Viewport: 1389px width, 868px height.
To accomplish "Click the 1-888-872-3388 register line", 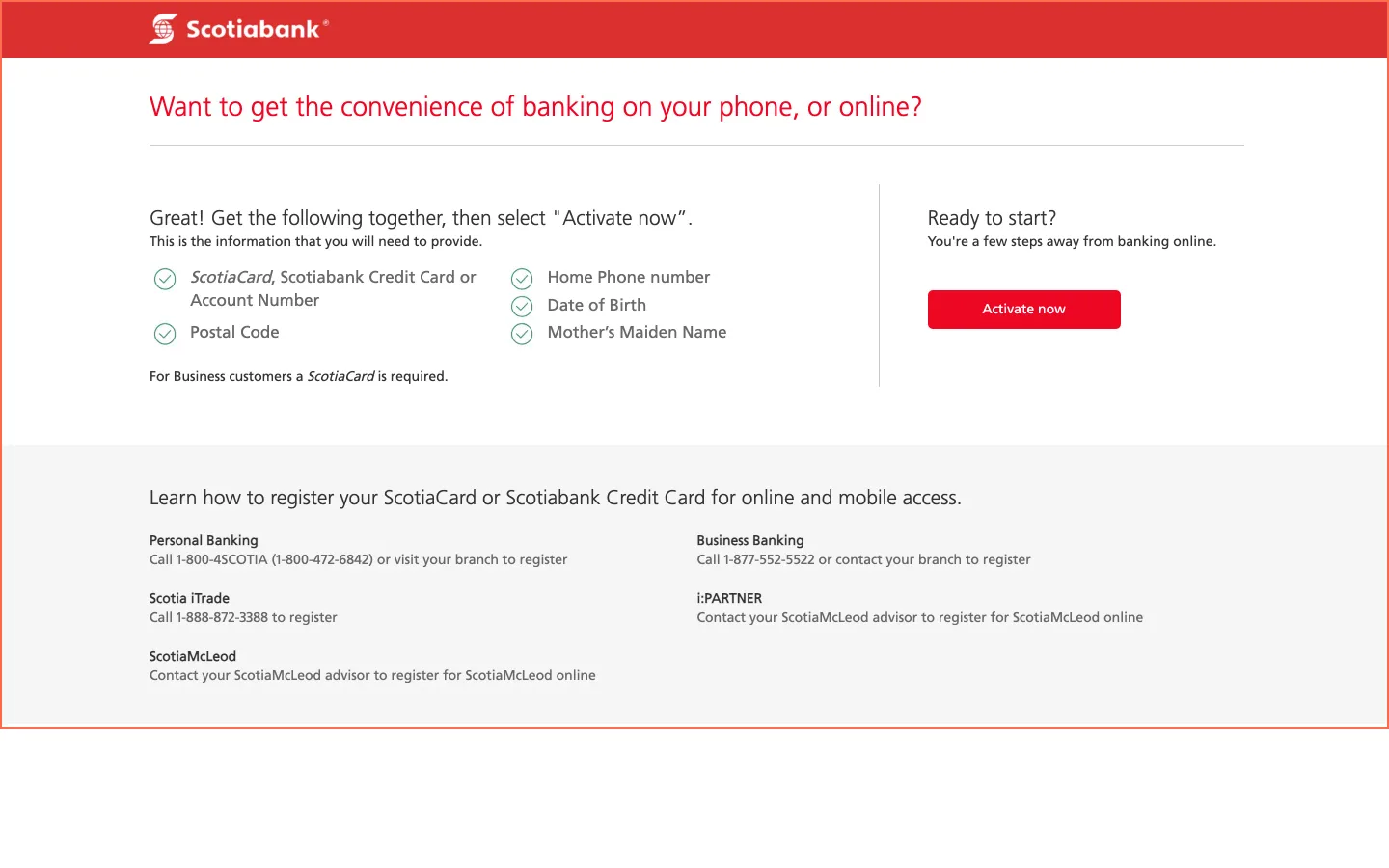I will [243, 617].
